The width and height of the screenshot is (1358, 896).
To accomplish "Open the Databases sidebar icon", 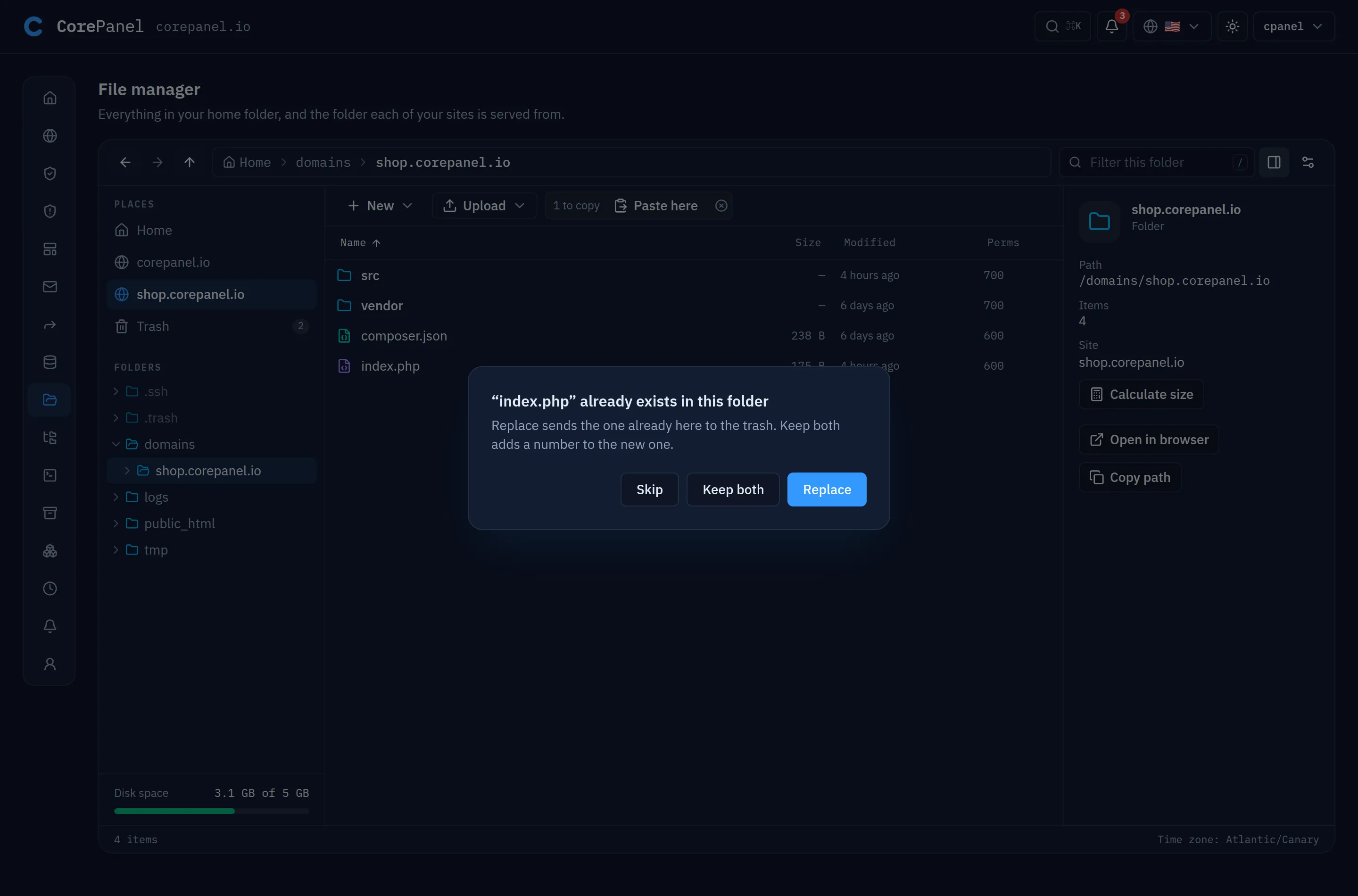I will (x=50, y=362).
